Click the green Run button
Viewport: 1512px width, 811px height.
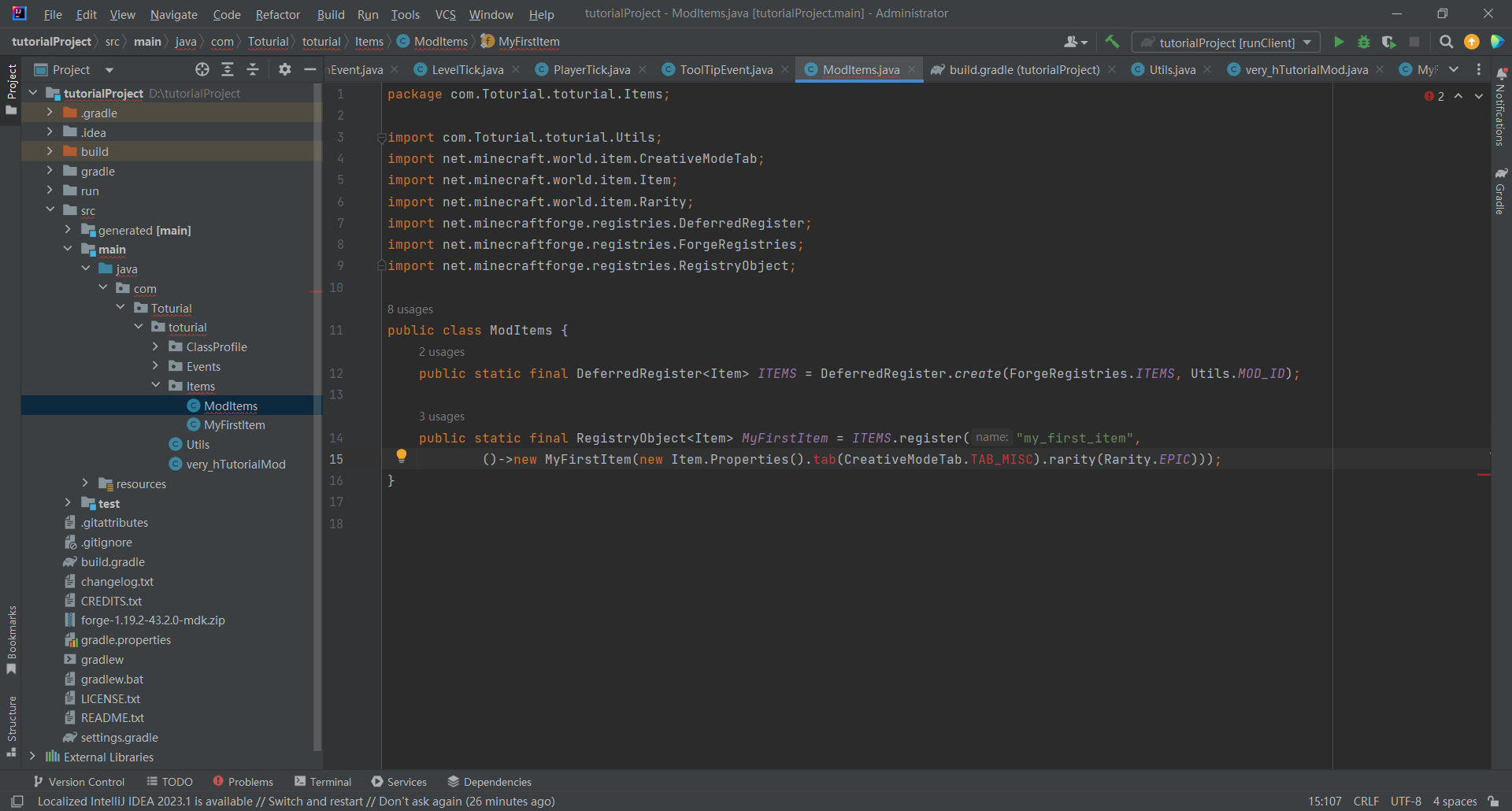[1339, 43]
